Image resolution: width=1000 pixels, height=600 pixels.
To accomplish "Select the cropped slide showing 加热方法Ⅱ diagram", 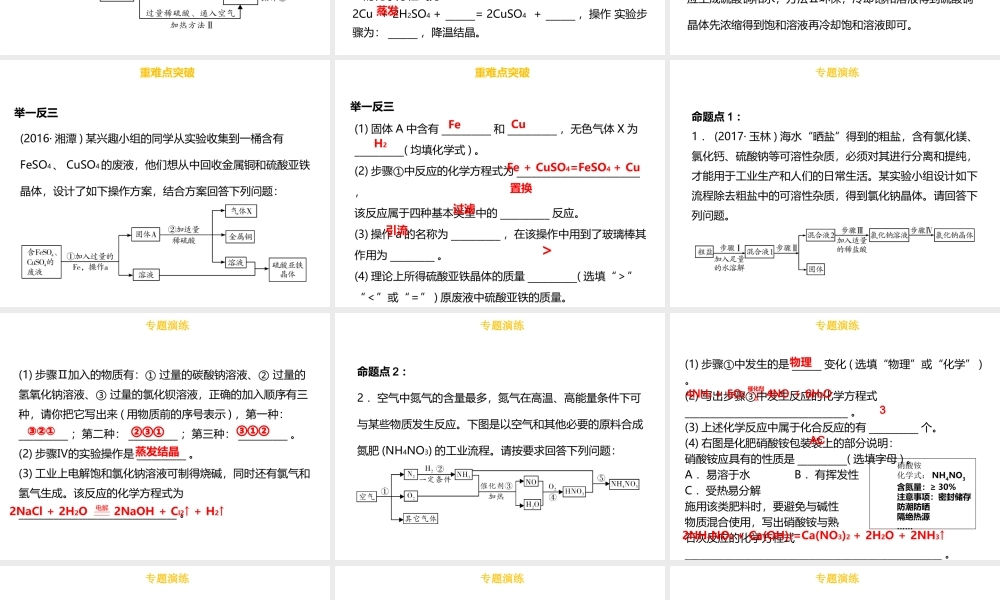I will click(x=165, y=27).
